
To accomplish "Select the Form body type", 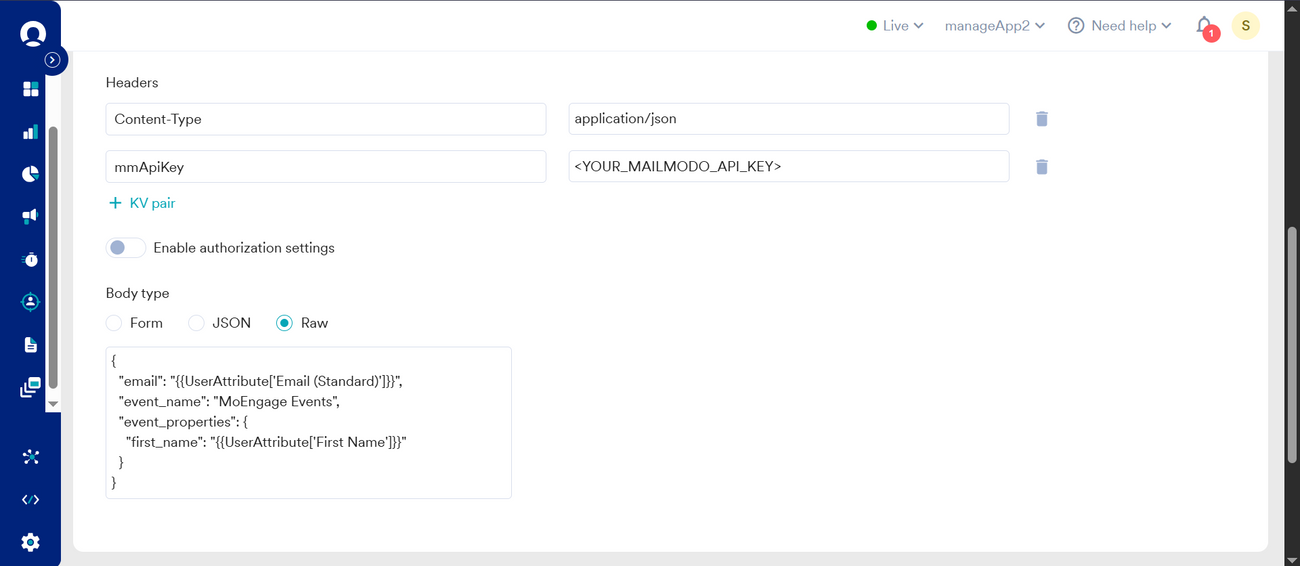I will (114, 323).
